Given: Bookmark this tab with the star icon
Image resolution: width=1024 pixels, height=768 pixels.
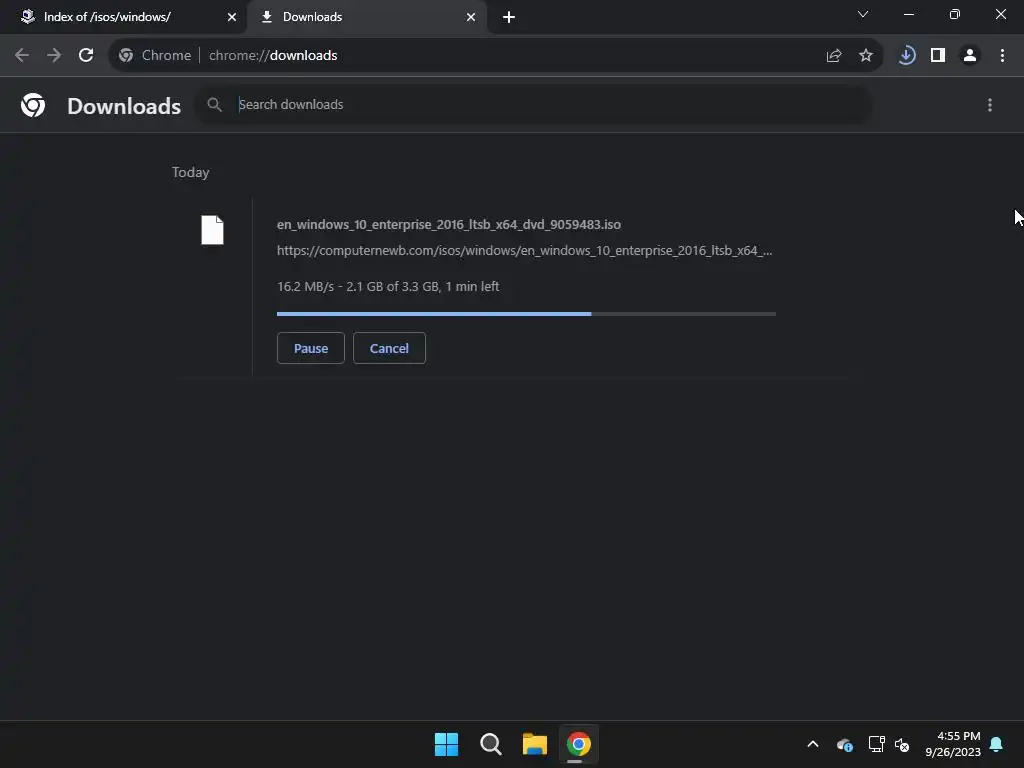Looking at the screenshot, I should [x=866, y=56].
